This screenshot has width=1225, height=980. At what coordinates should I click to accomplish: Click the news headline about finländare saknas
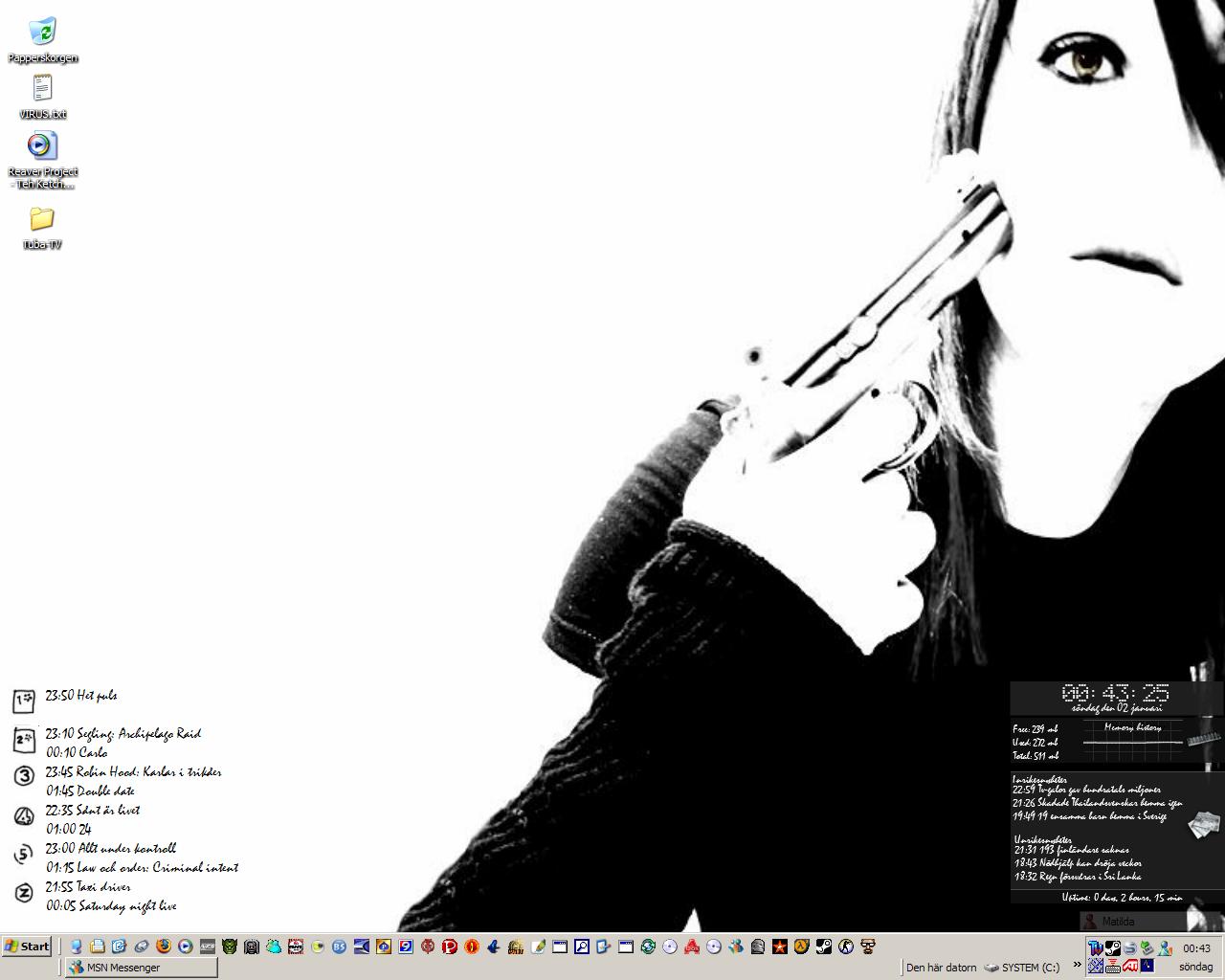pyautogui.click(x=1071, y=849)
